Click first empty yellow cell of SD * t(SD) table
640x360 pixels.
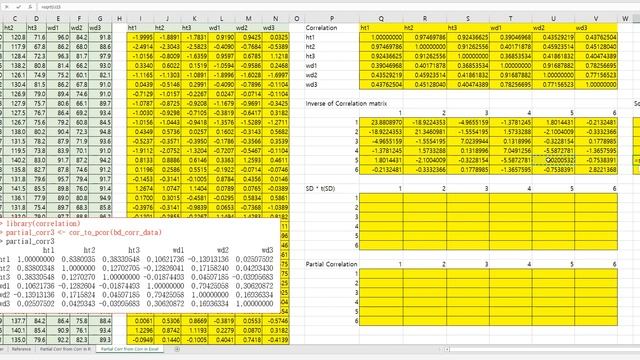click(381, 198)
